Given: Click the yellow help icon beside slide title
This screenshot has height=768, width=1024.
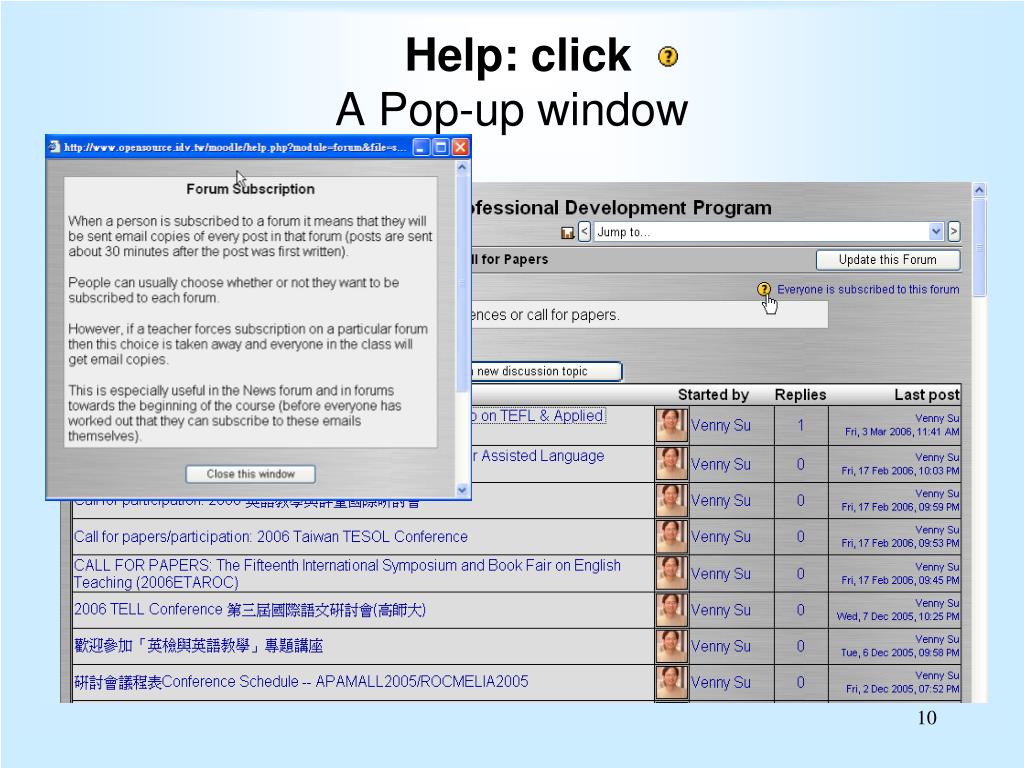Looking at the screenshot, I should [x=667, y=57].
